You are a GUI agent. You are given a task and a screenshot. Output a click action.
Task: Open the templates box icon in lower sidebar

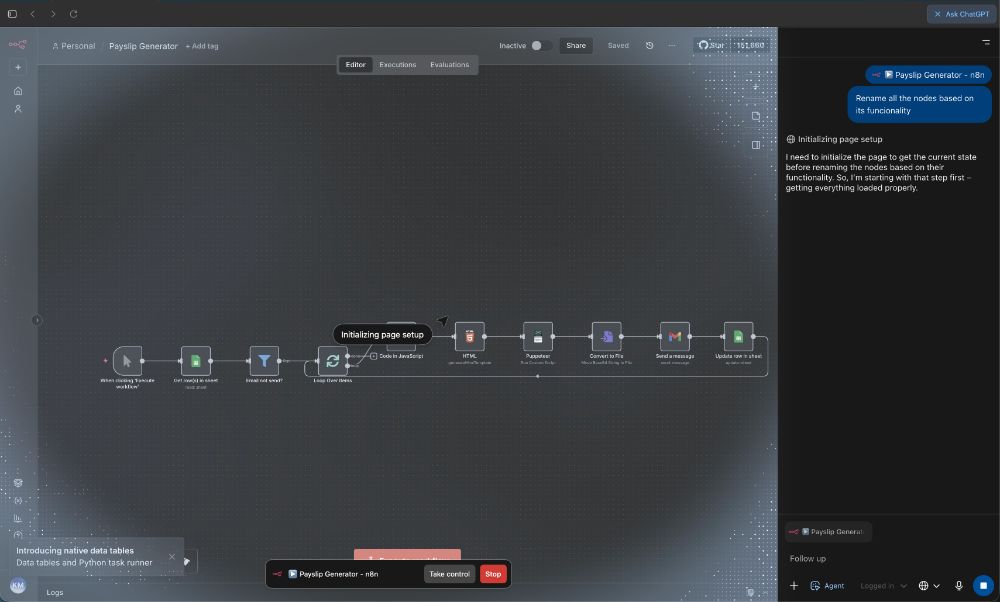18,483
